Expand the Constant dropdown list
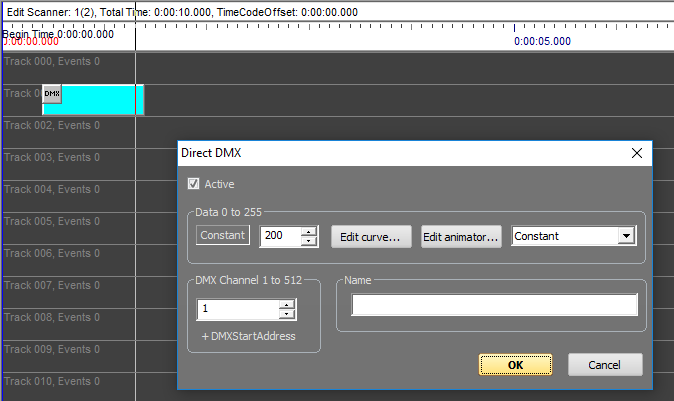The width and height of the screenshot is (674, 401). (626, 236)
